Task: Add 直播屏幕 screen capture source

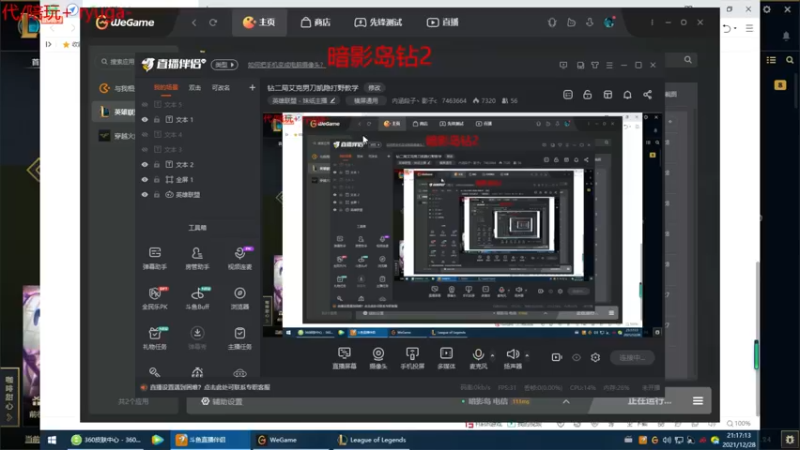Action: point(344,358)
